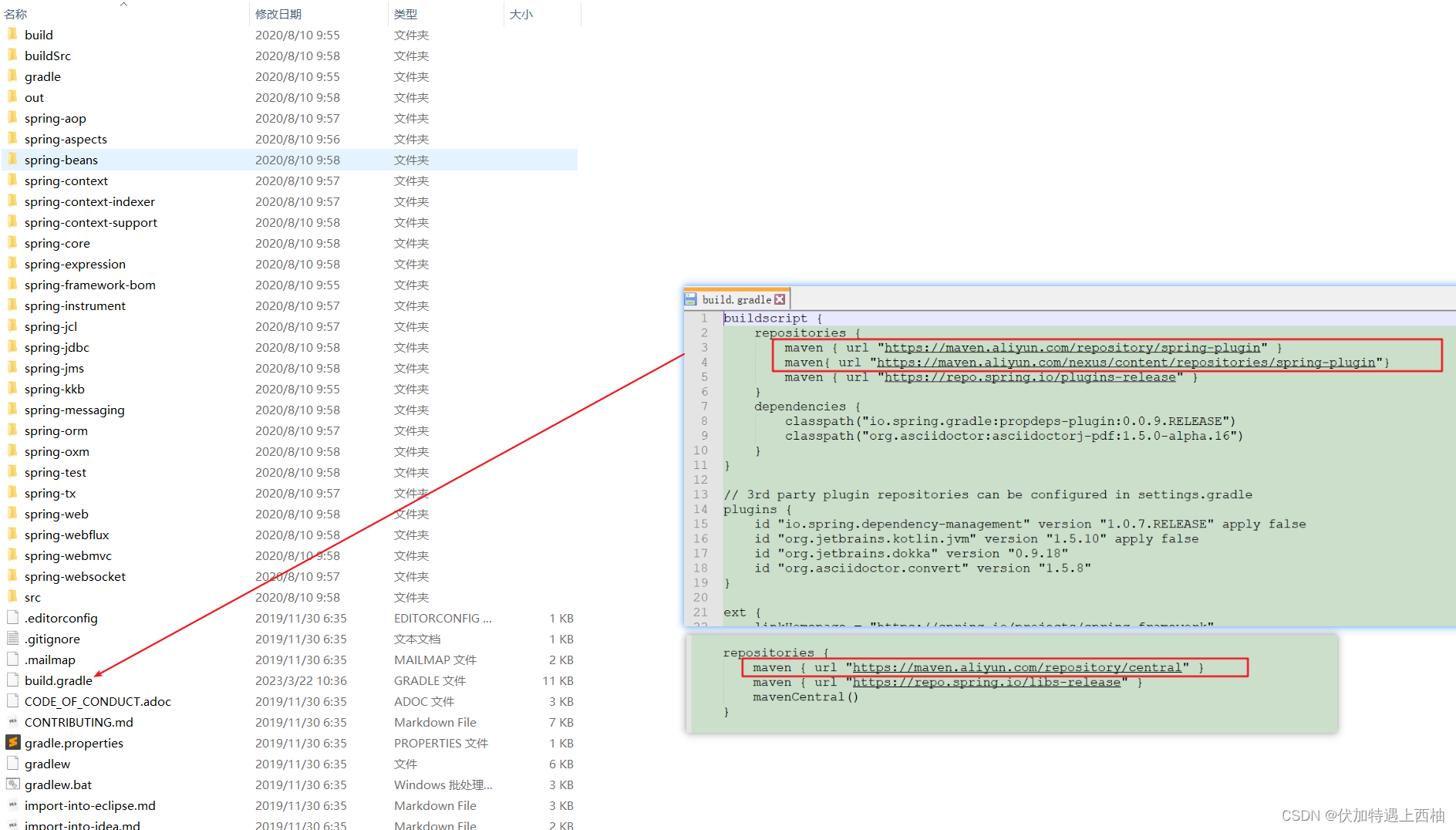Image resolution: width=1456 pixels, height=830 pixels.
Task: Click the import-into-eclipse.md file icon
Action: tap(12, 805)
